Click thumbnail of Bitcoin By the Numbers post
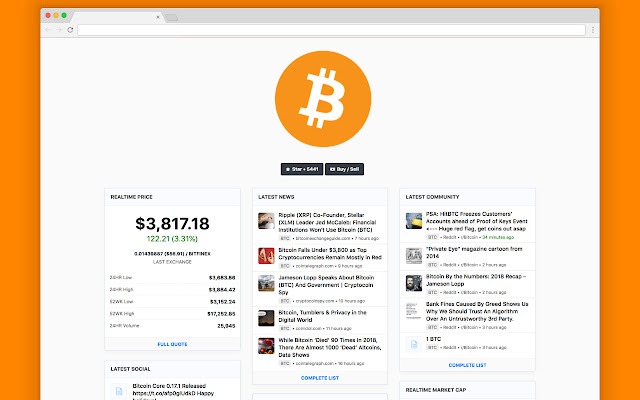Screen dimensions: 640x400 [x=414, y=283]
